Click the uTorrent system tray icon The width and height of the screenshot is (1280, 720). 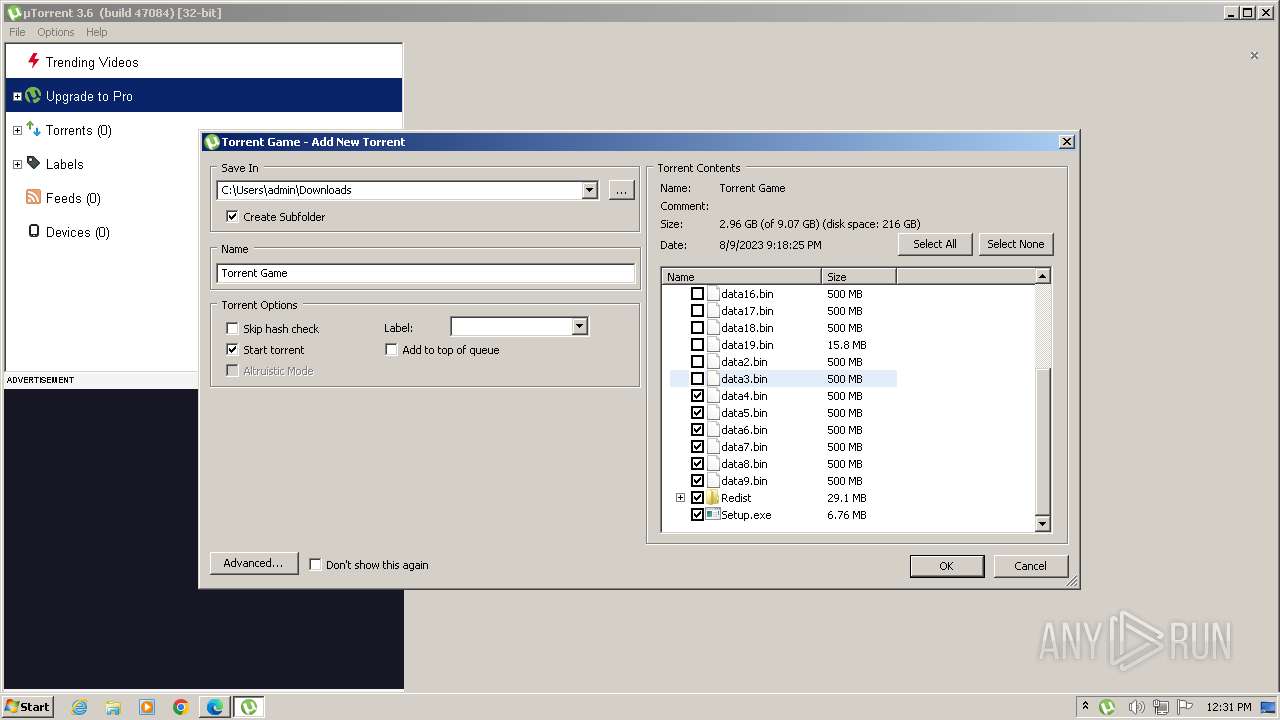(1107, 707)
